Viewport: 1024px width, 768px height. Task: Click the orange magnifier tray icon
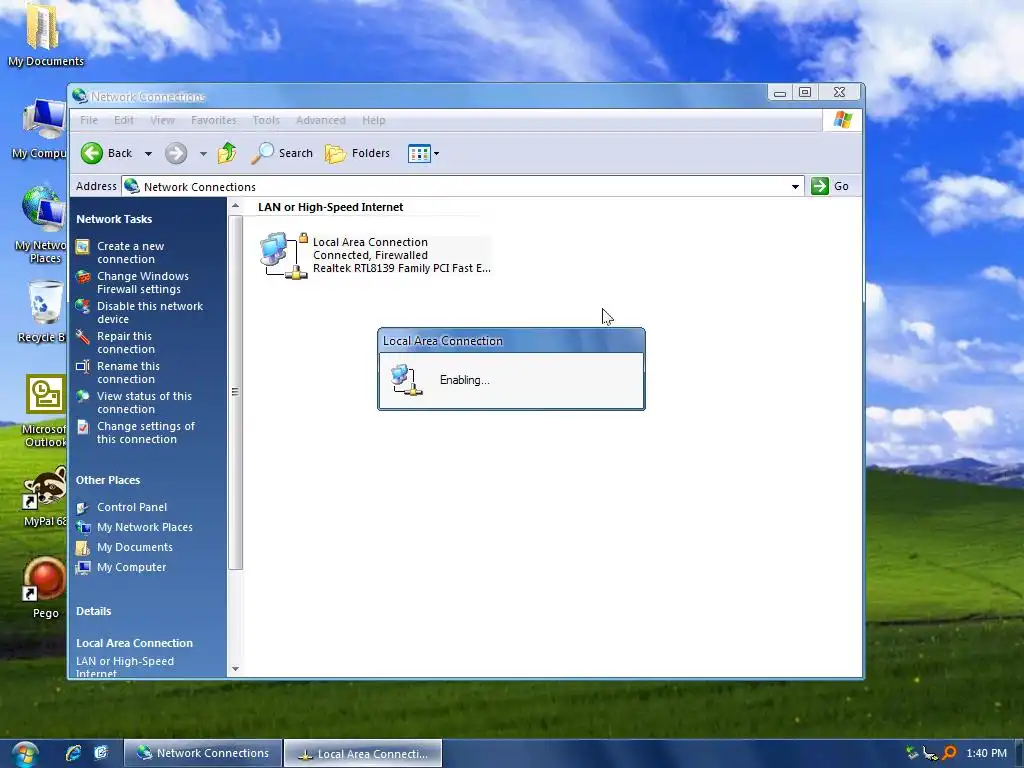[950, 754]
